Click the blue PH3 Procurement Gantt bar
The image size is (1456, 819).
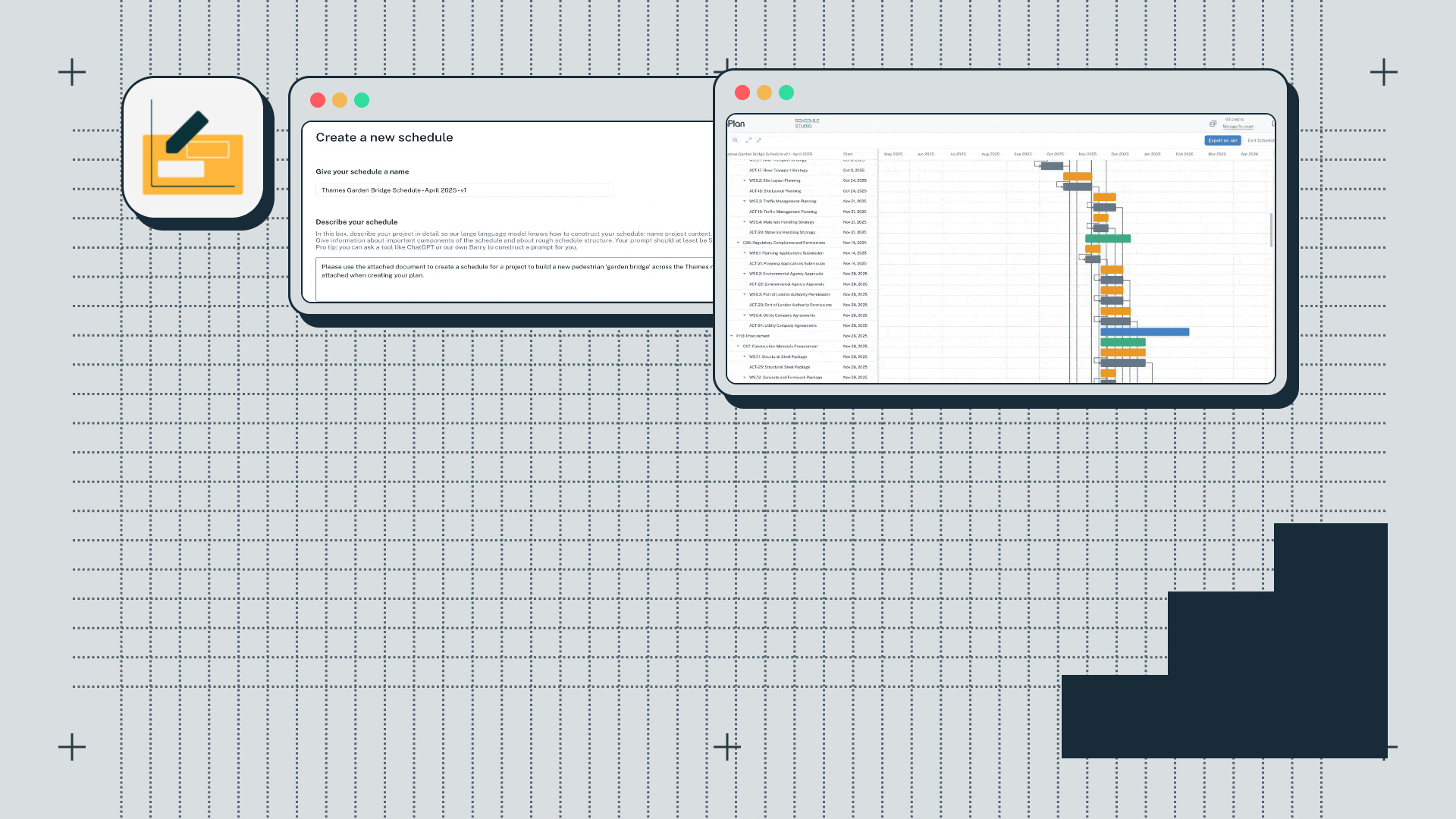1144,332
